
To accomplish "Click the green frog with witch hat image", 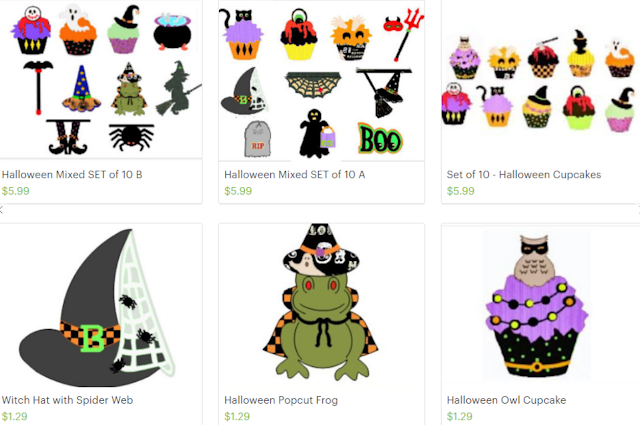I will pyautogui.click(x=320, y=302).
